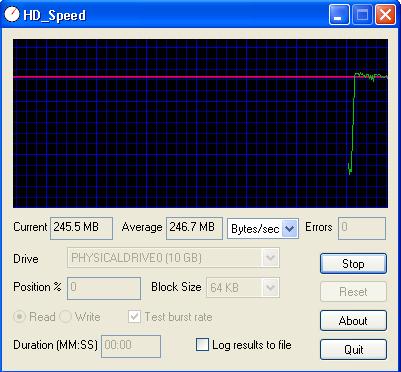Stop the running speed test

point(353,264)
